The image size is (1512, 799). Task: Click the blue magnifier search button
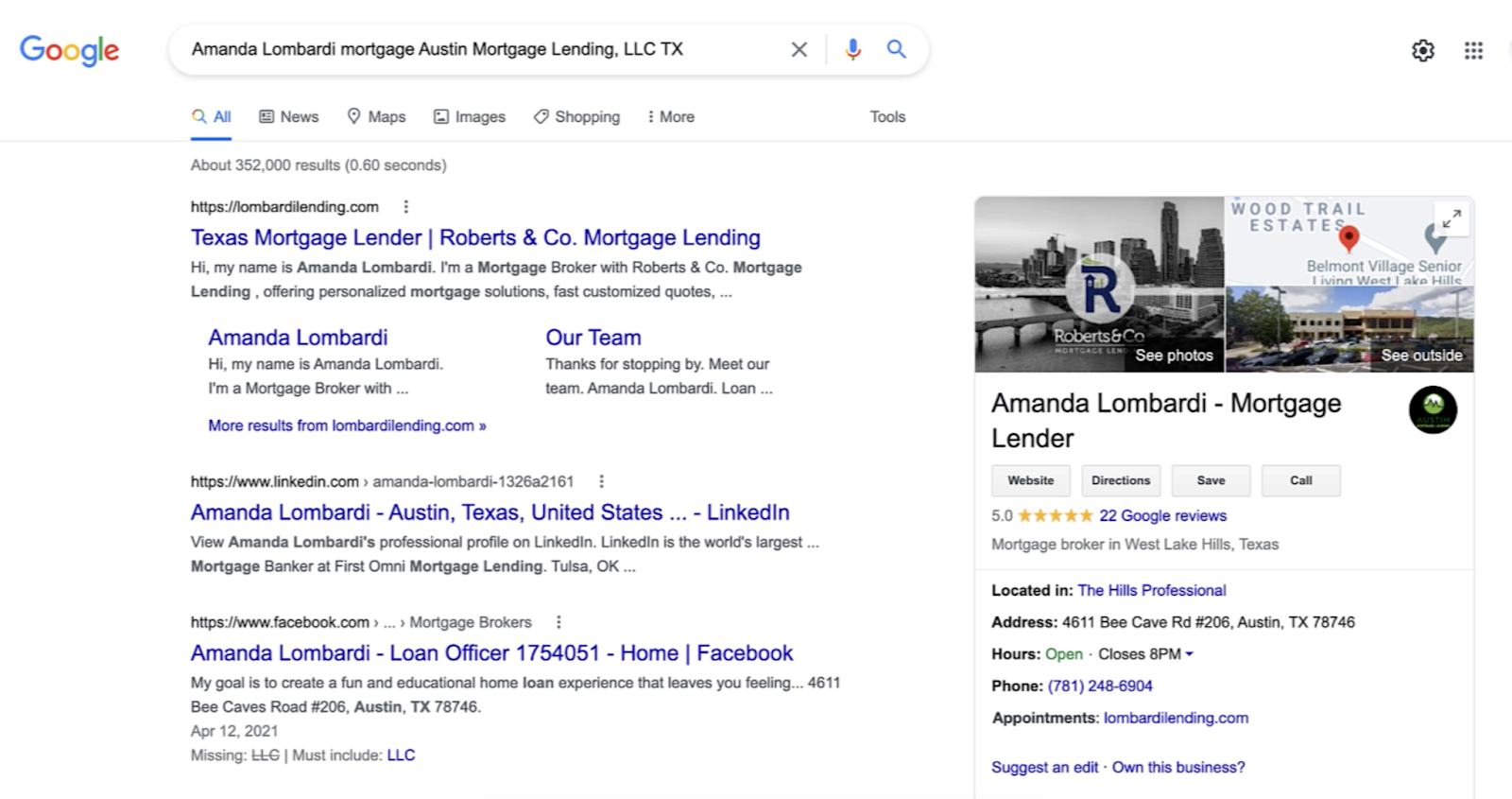[897, 49]
